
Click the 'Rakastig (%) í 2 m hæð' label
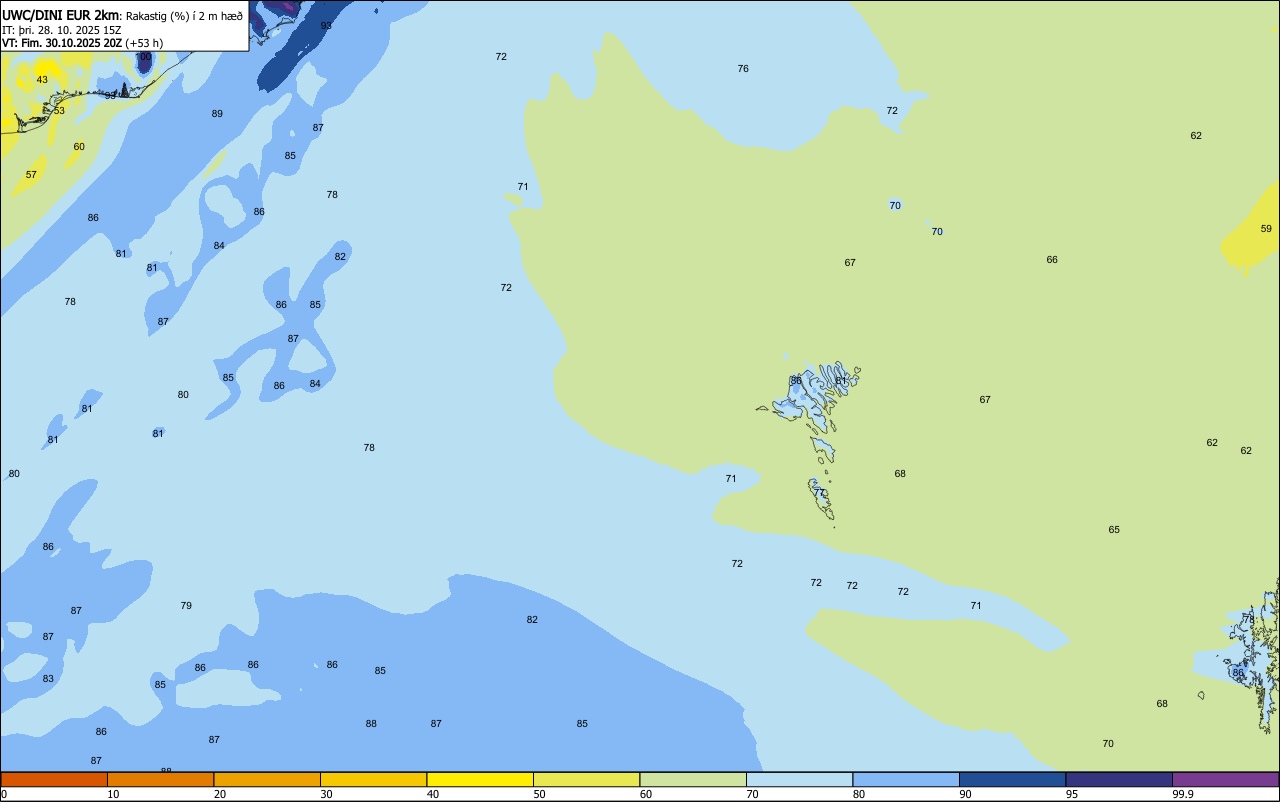[x=184, y=16]
